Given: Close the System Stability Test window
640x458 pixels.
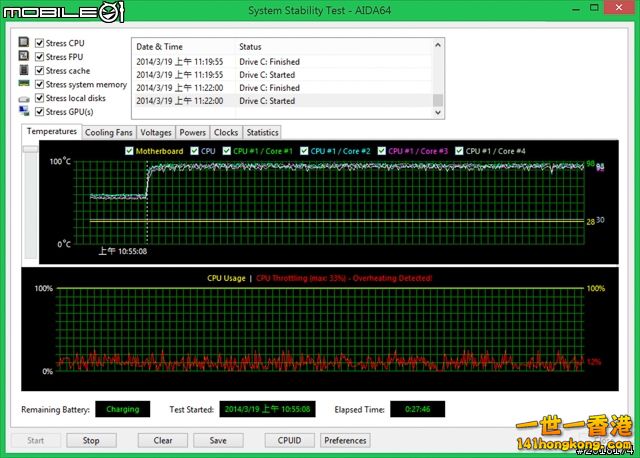Looking at the screenshot, I should tap(619, 8).
